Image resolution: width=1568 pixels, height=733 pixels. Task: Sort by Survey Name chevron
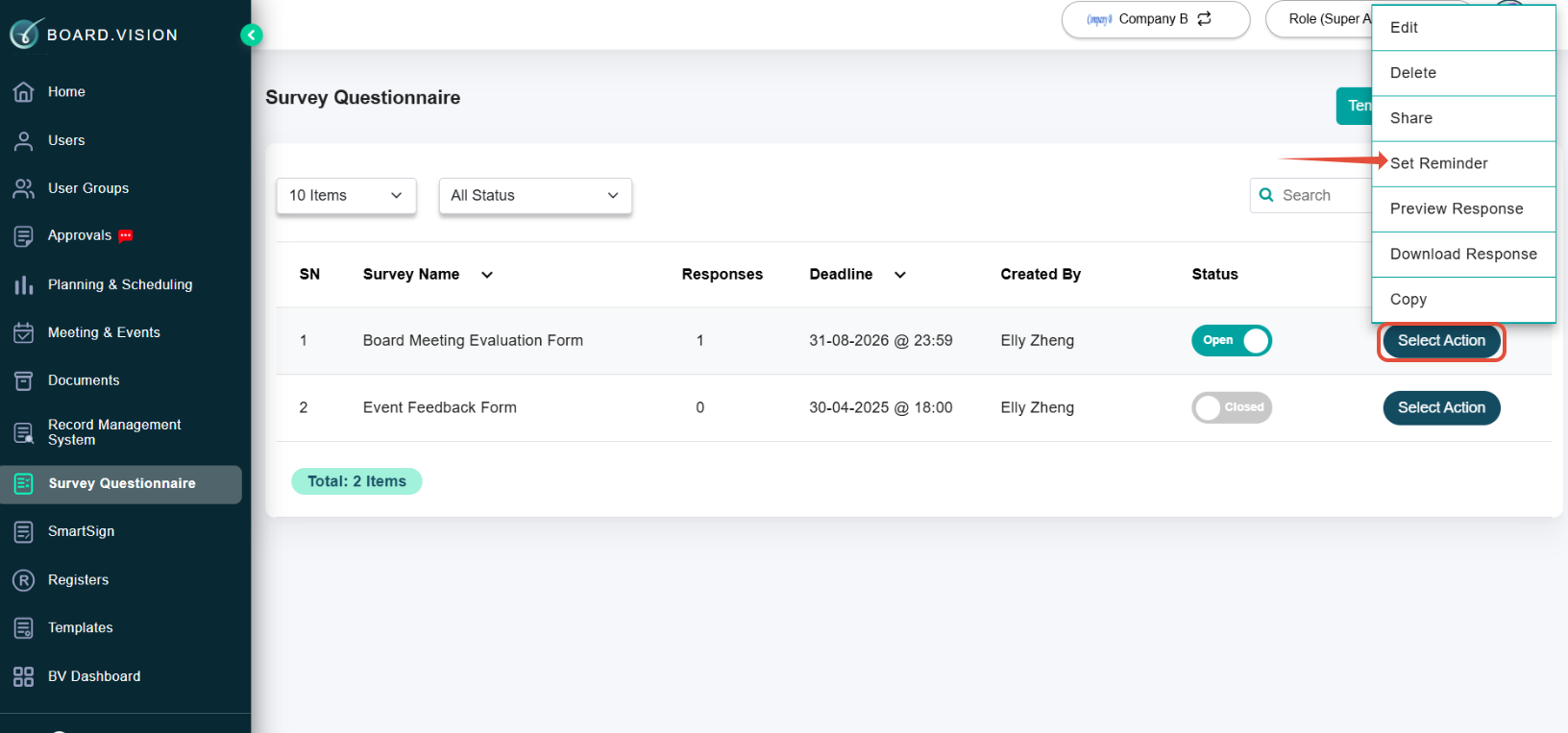487,275
